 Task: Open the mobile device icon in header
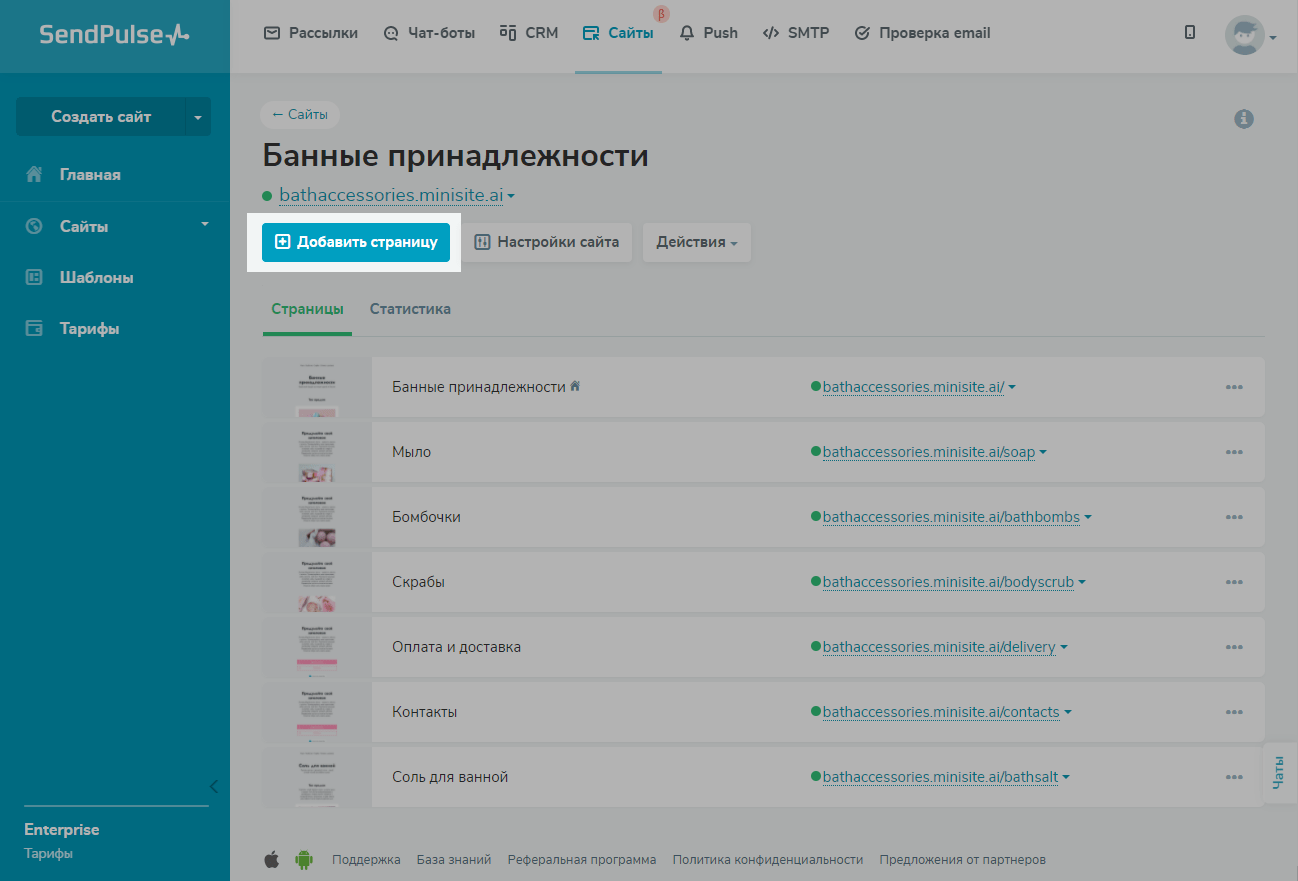pyautogui.click(x=1189, y=33)
